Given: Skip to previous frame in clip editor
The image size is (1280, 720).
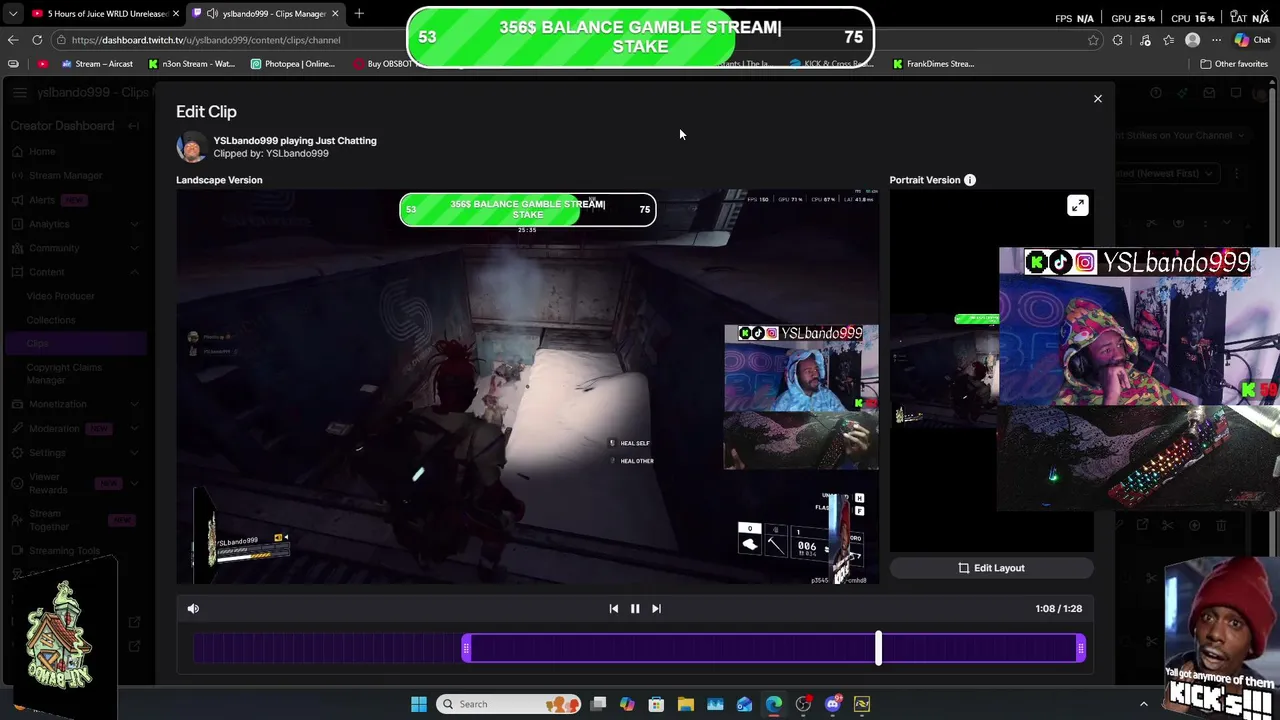Looking at the screenshot, I should 614,608.
